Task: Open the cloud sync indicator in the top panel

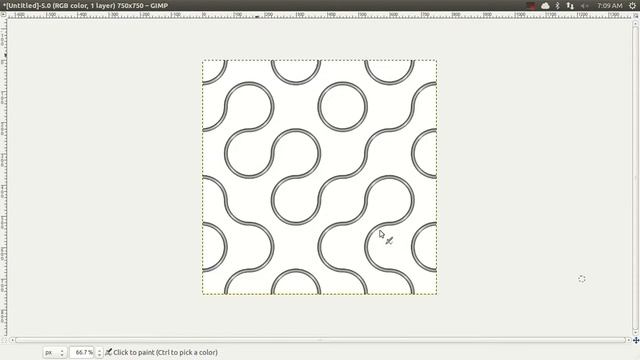Action: coord(545,6)
